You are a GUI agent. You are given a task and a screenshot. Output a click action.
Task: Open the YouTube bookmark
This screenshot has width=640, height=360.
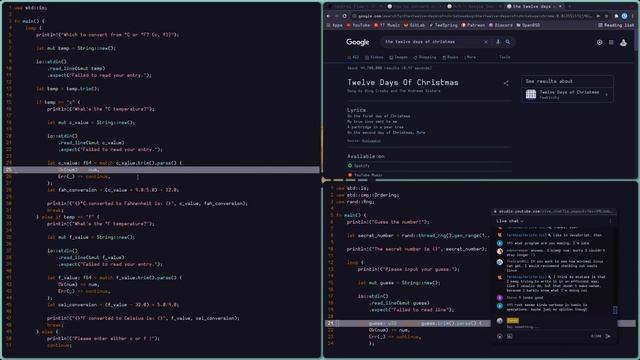(358, 25)
